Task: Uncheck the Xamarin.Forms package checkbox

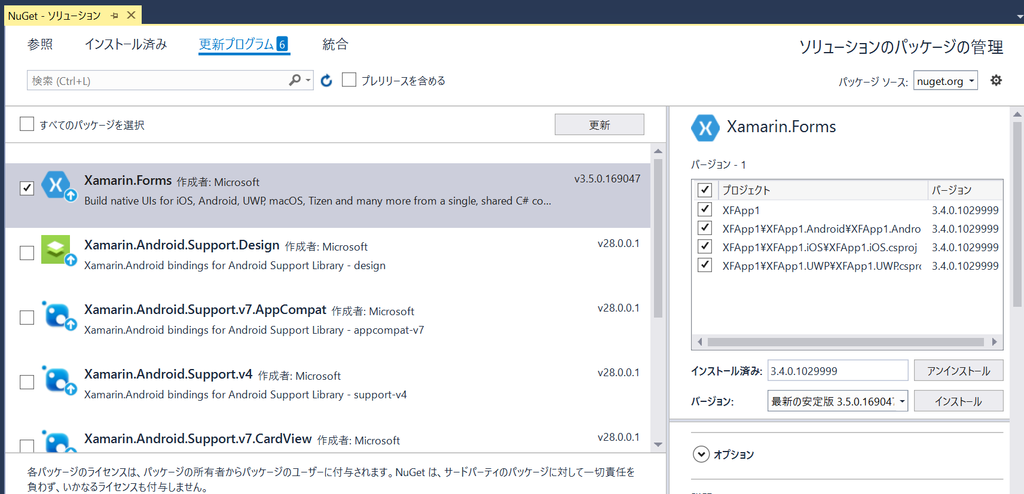Action: pos(27,188)
